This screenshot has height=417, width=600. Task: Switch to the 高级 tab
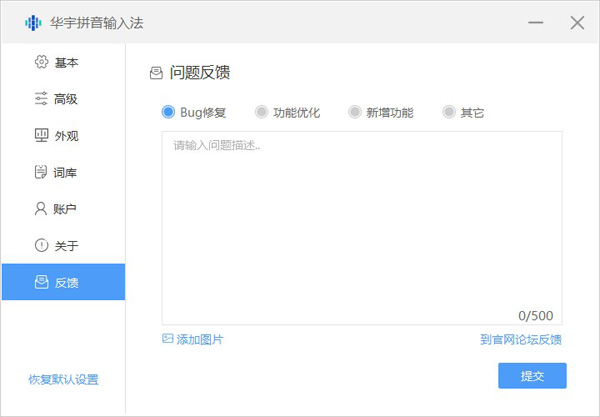click(x=64, y=99)
